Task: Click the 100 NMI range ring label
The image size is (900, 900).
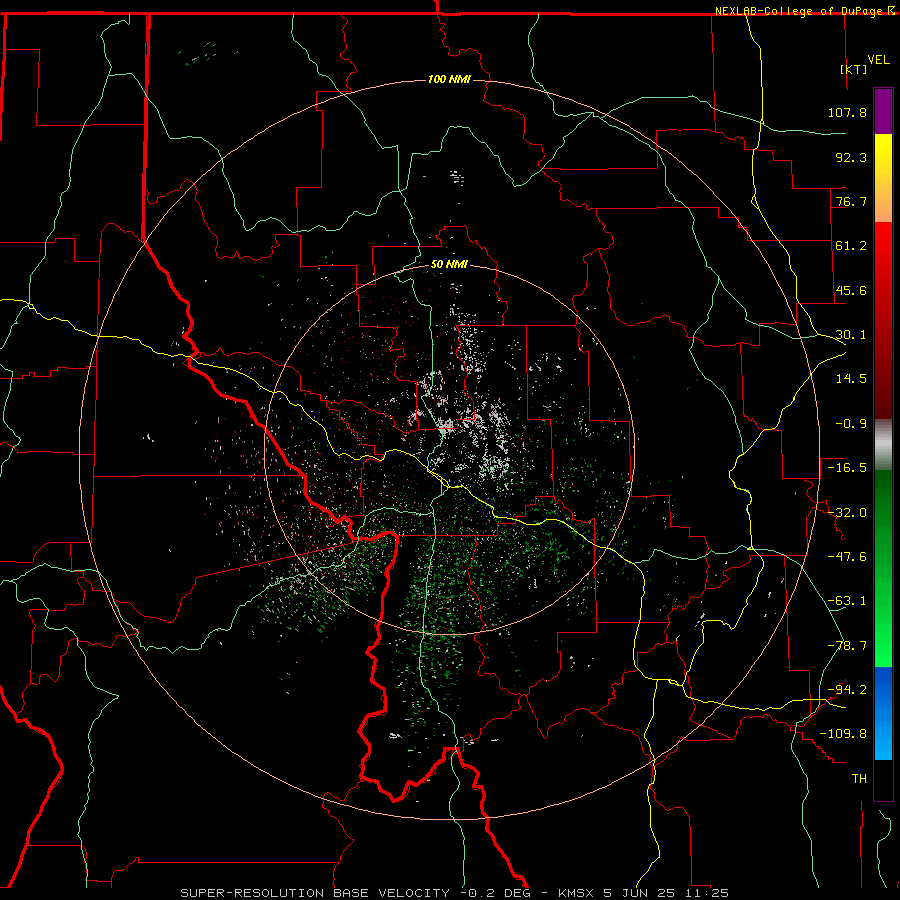Action: click(449, 79)
